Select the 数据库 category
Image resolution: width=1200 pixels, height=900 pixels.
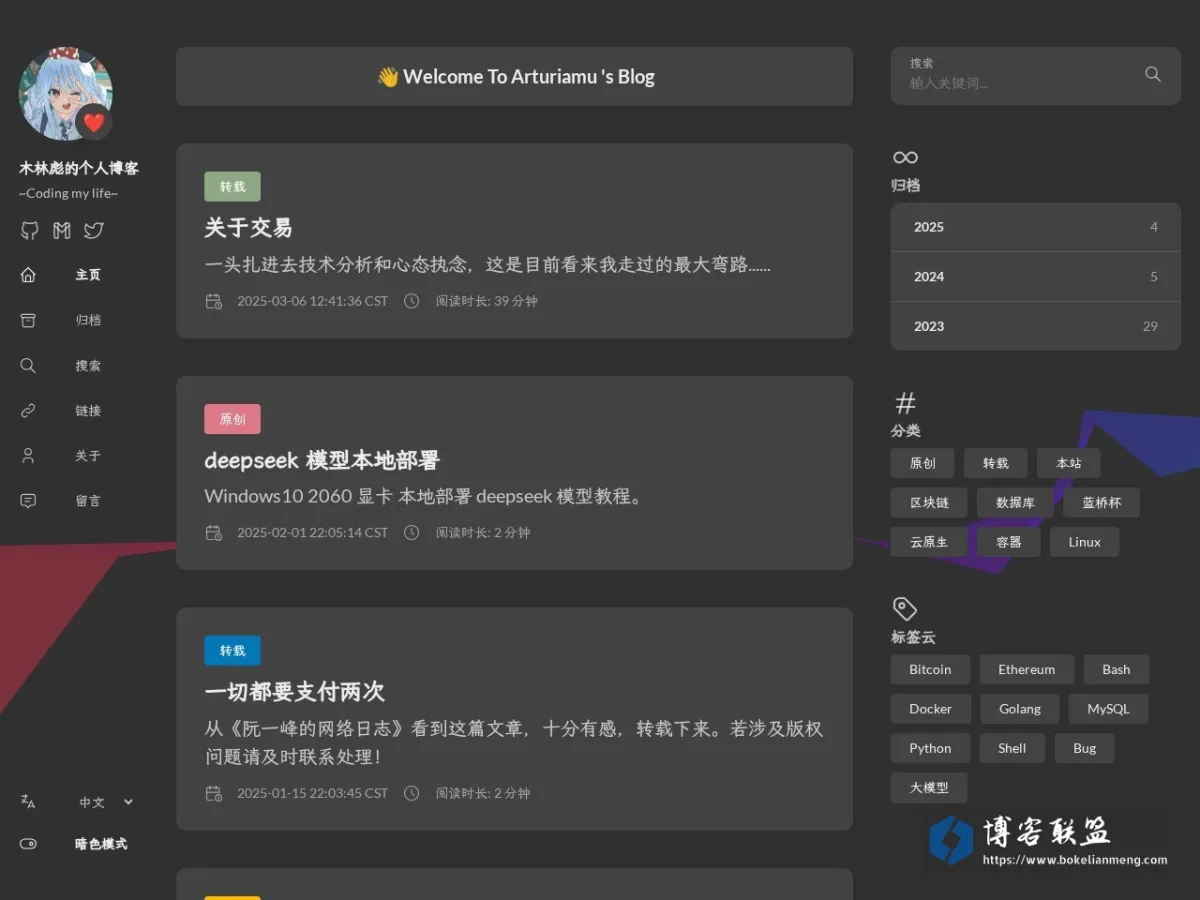1015,503
